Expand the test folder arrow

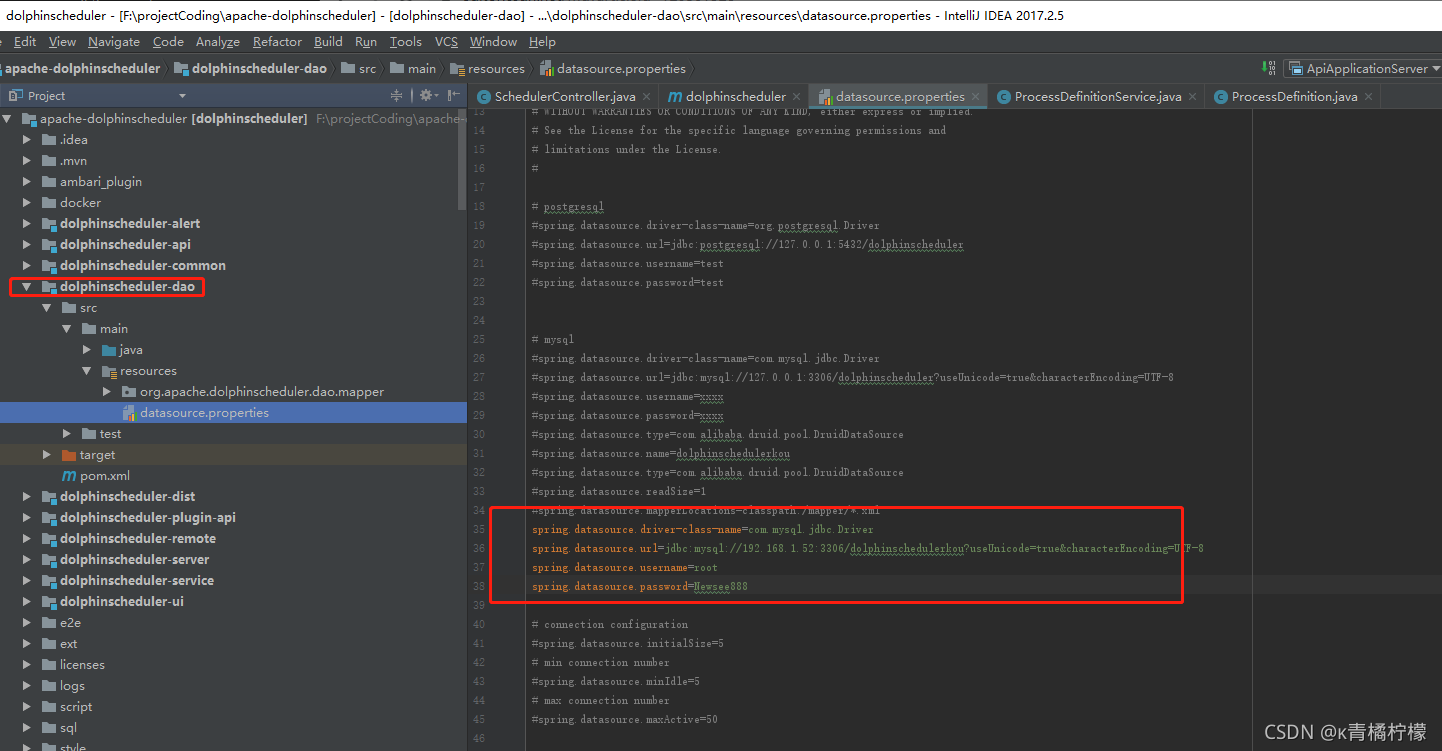coord(67,434)
